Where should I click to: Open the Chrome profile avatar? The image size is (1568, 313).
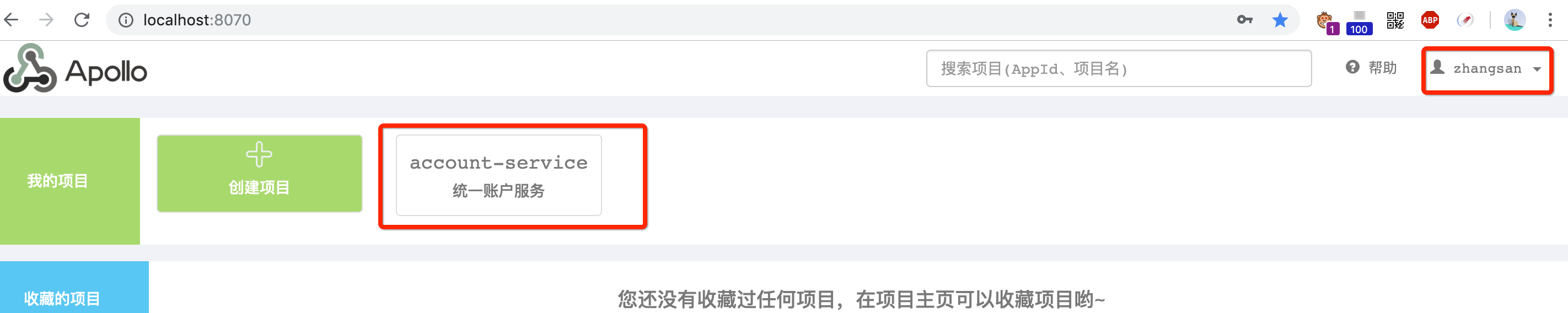1515,20
